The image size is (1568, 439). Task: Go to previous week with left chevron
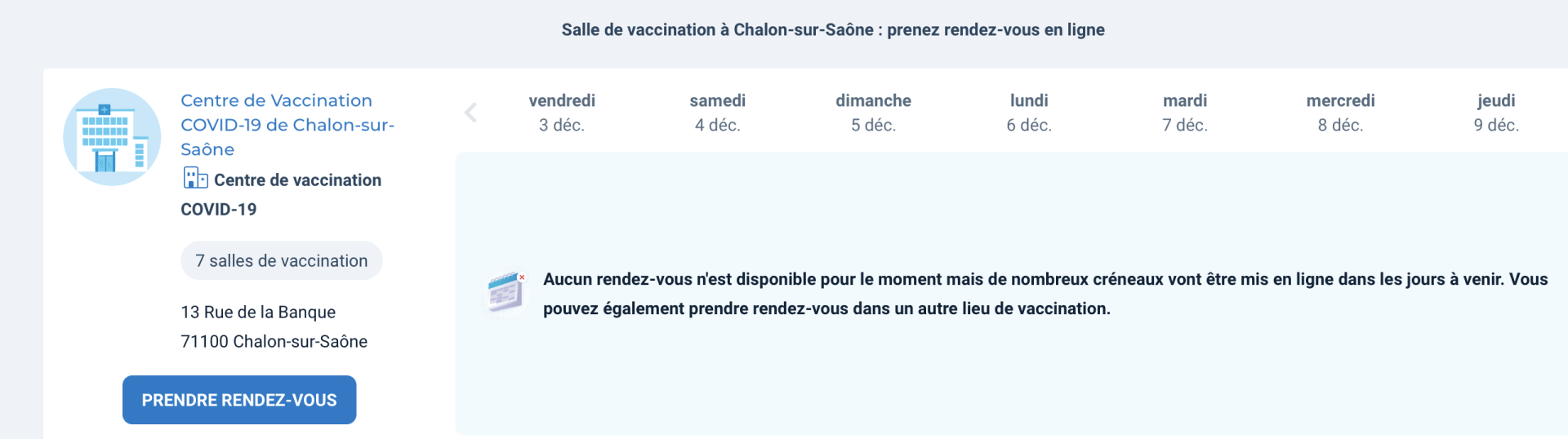tap(470, 113)
